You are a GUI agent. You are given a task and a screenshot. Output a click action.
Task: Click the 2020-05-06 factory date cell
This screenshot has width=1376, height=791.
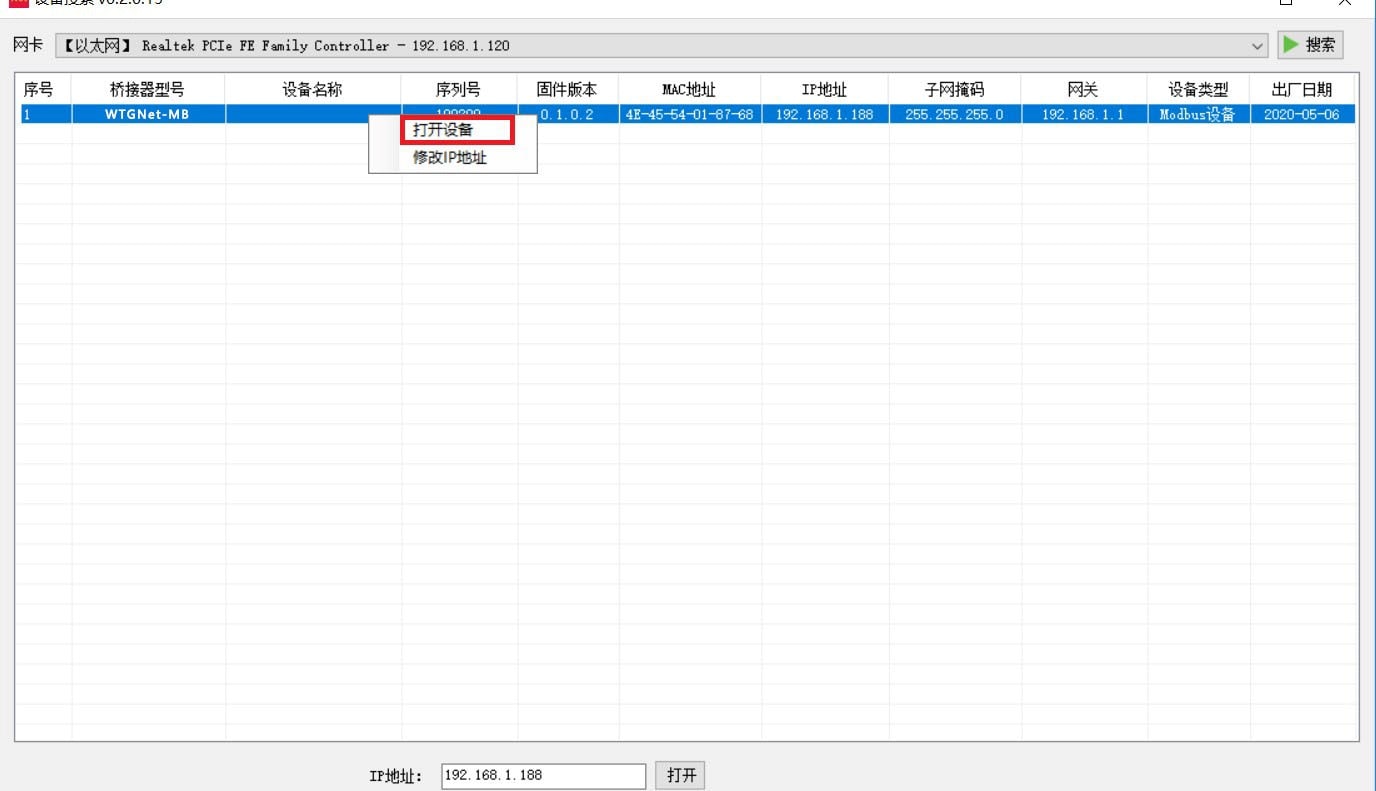[x=1302, y=114]
